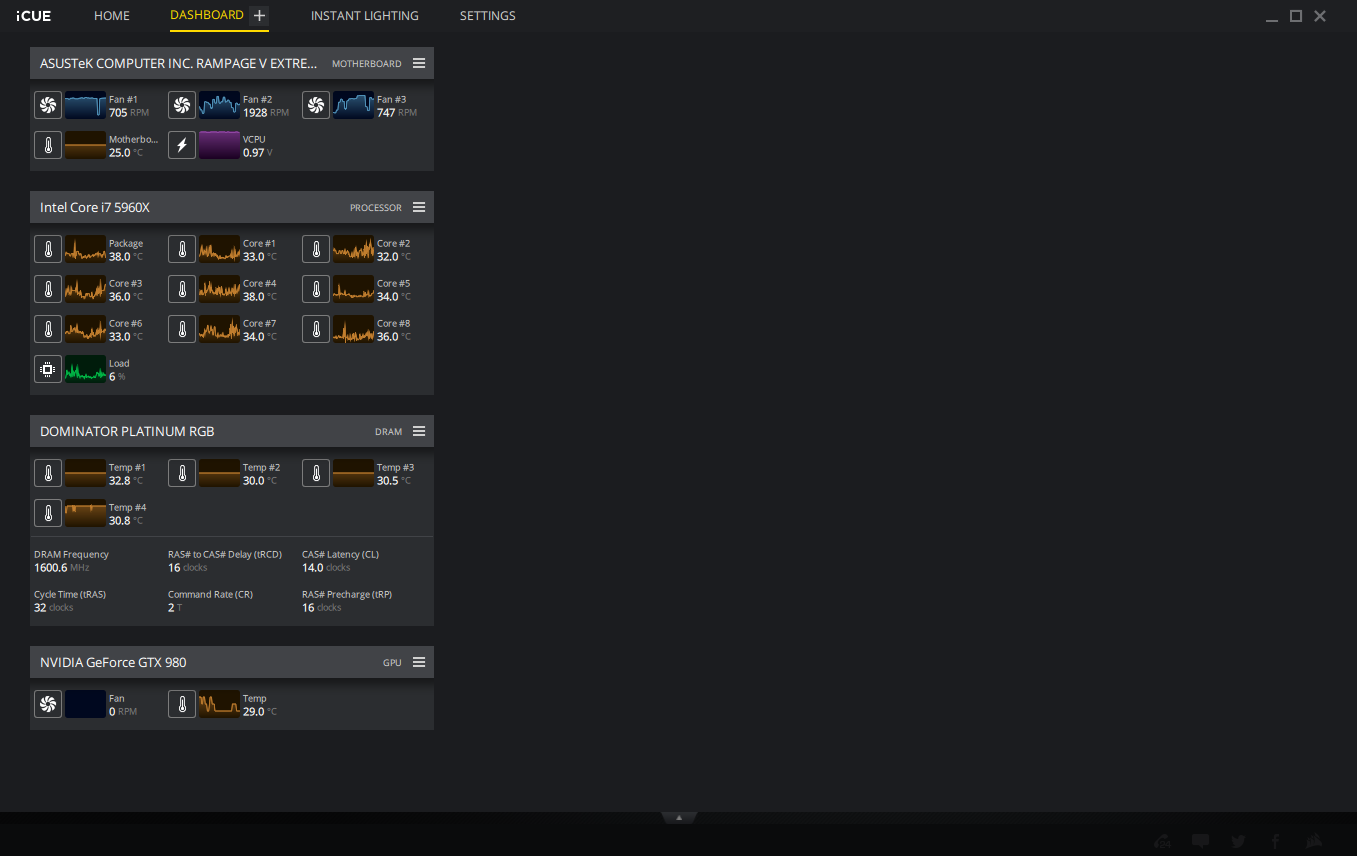Click the Motherboard 25.0 °C reading
The image size is (1357, 856).
point(126,153)
